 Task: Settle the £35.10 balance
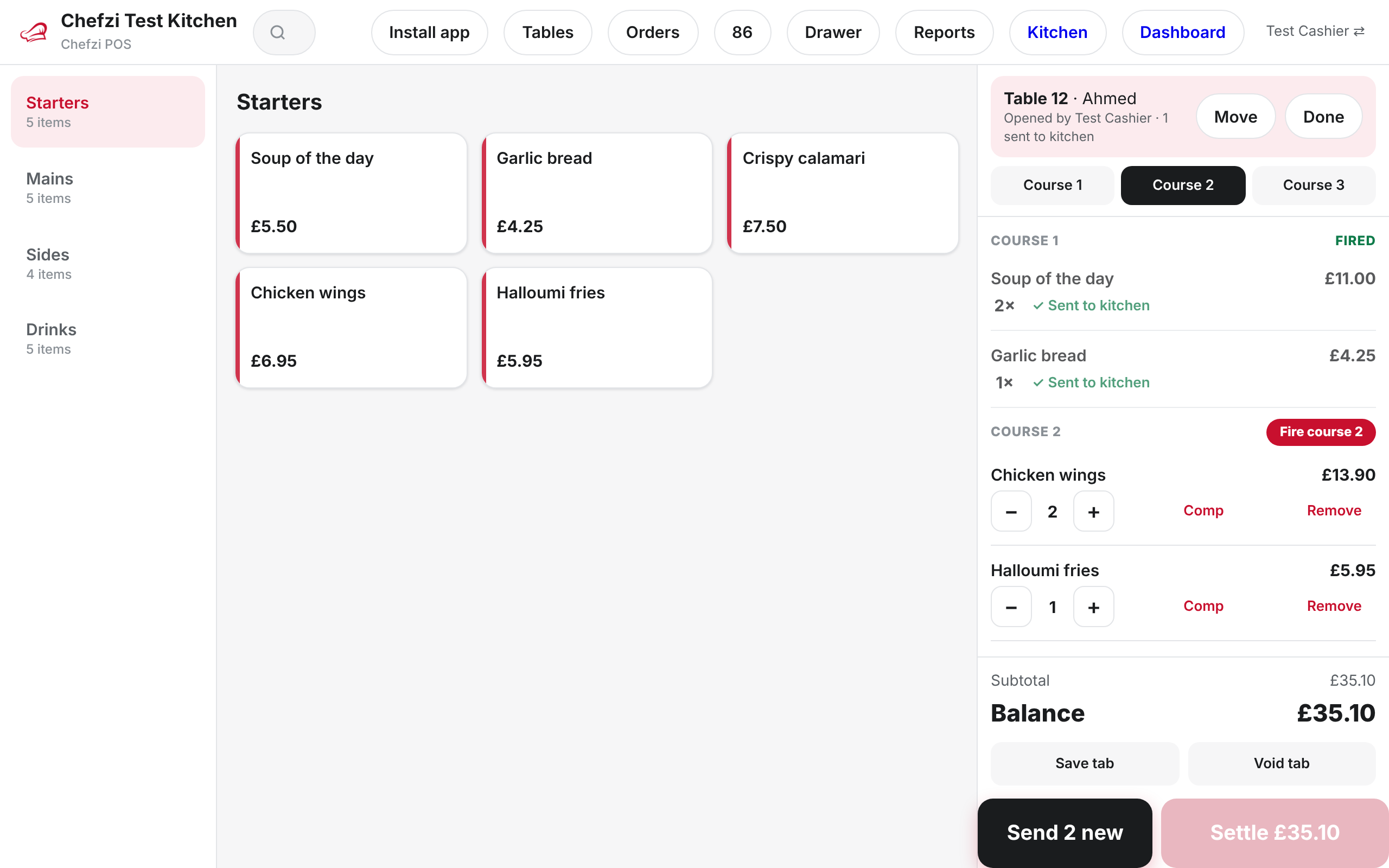tap(1275, 832)
